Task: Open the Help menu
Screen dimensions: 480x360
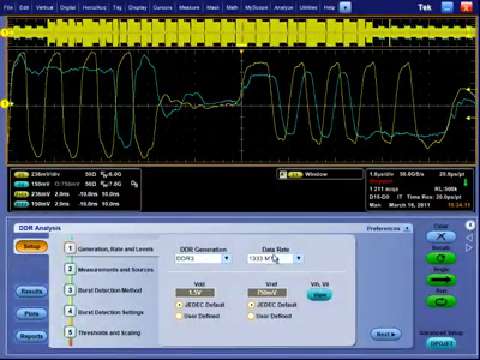Action: pos(329,7)
